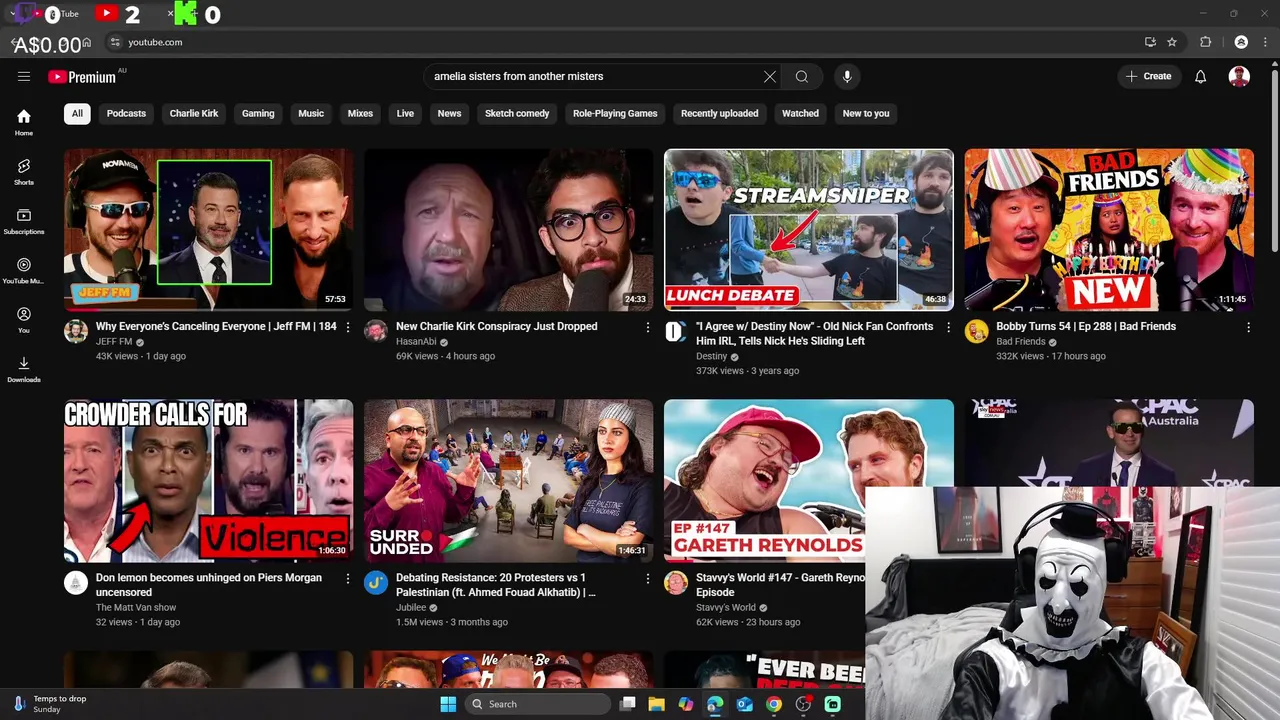Screen dimensions: 1280x720
Task: Select the Sketch comedy chip
Action: (x=517, y=113)
